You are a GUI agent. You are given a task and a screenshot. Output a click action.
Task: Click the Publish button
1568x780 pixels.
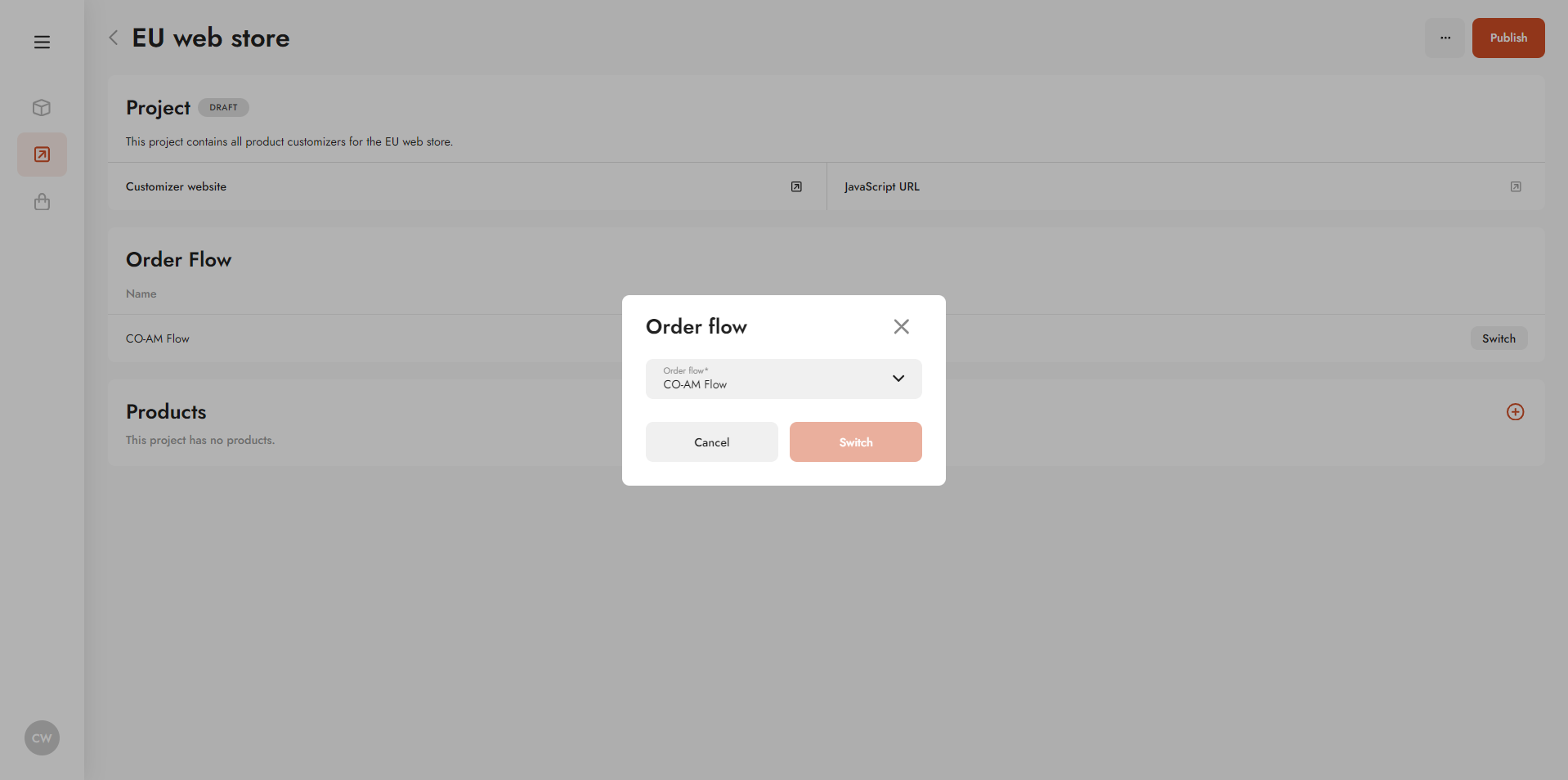1508,38
